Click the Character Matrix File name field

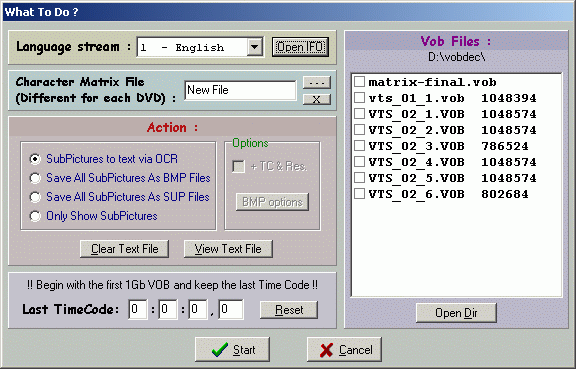click(240, 90)
